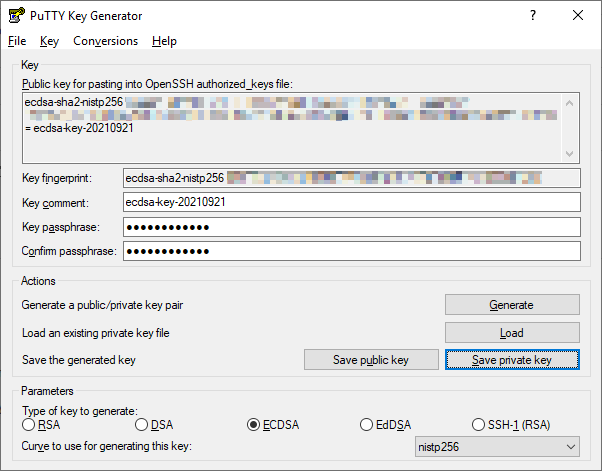
Task: Click the Generate button
Action: click(x=511, y=305)
